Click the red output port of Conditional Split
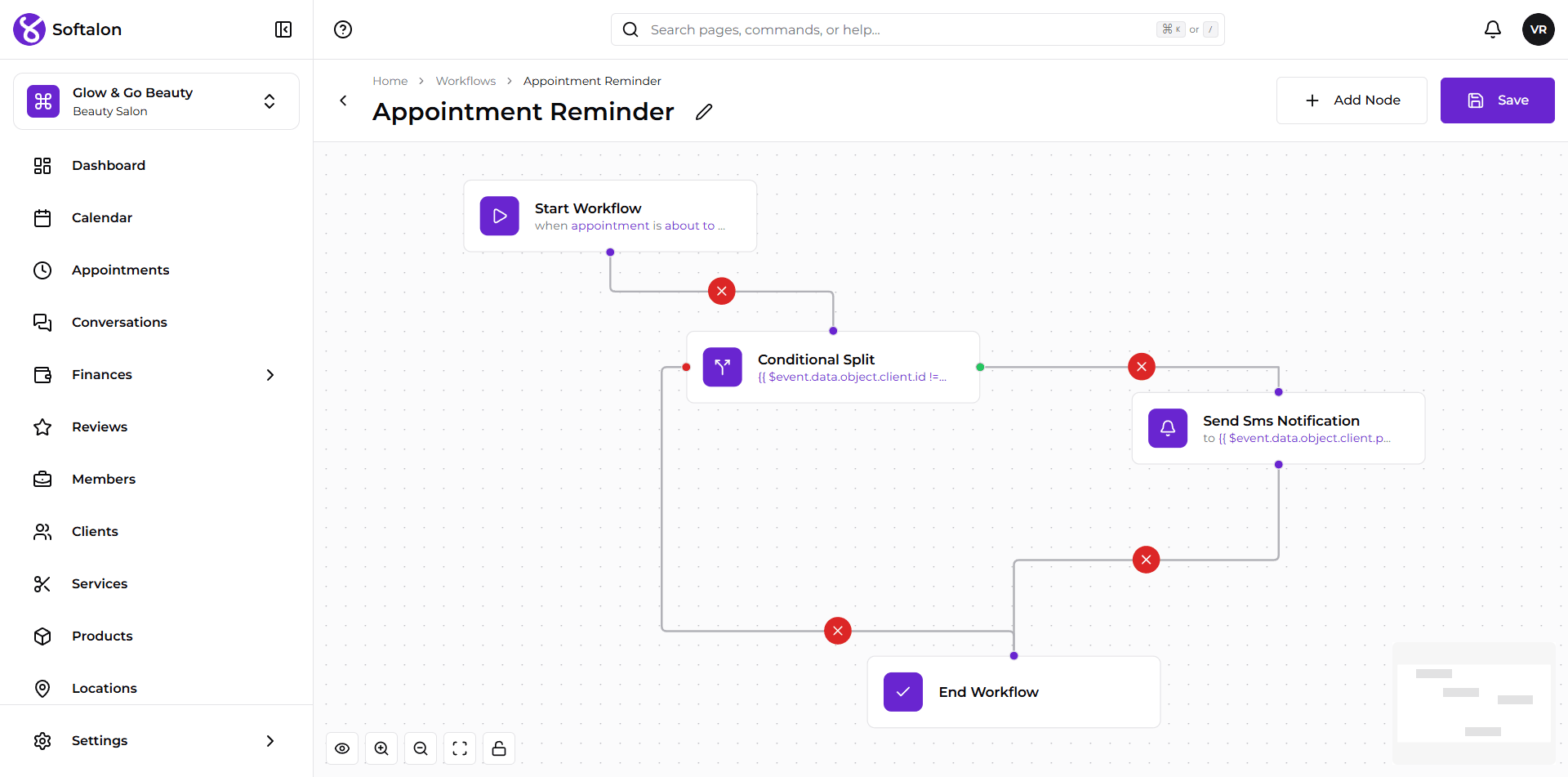The image size is (1568, 777). [687, 367]
